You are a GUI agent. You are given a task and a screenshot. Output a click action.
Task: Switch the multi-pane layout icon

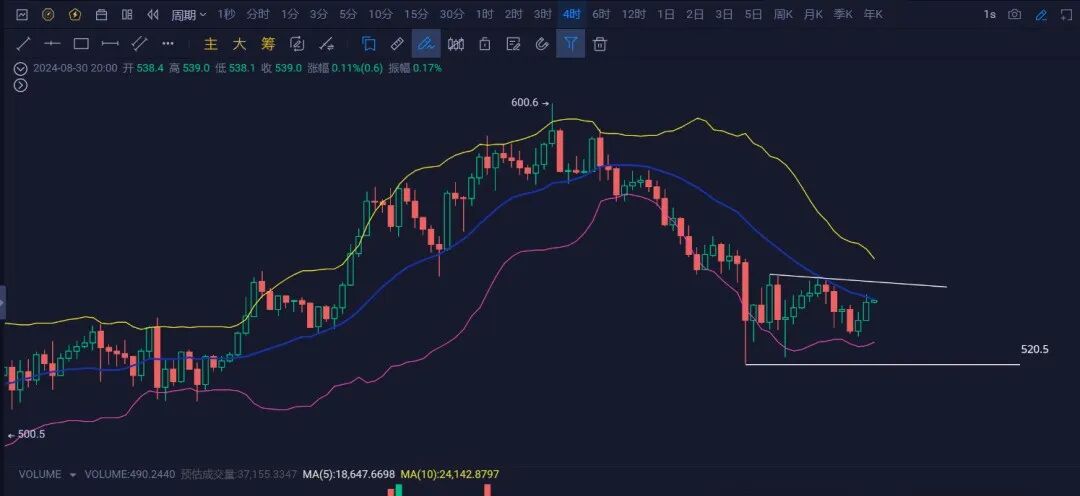click(127, 14)
